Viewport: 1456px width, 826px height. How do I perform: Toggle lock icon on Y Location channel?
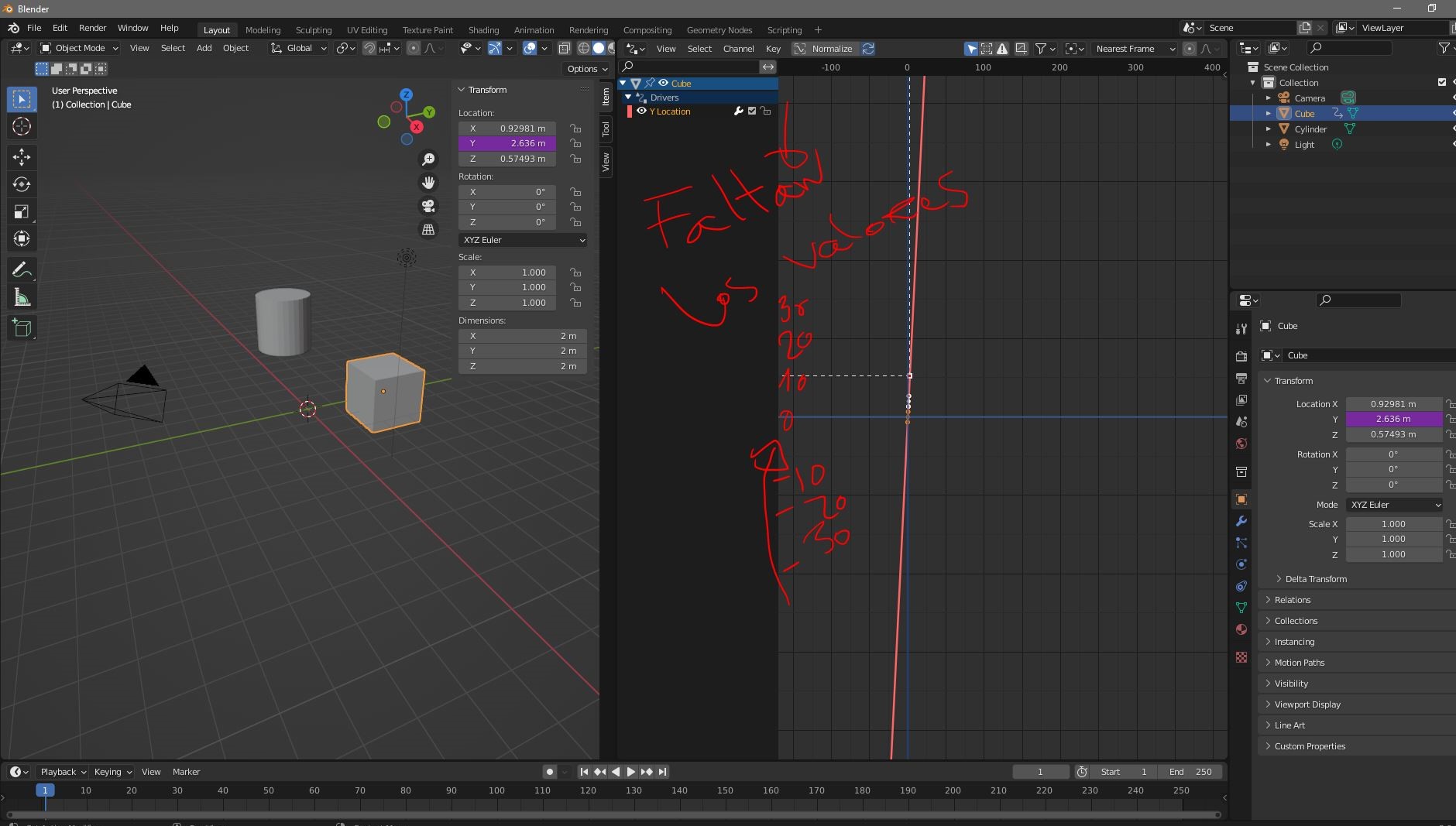pyautogui.click(x=766, y=111)
